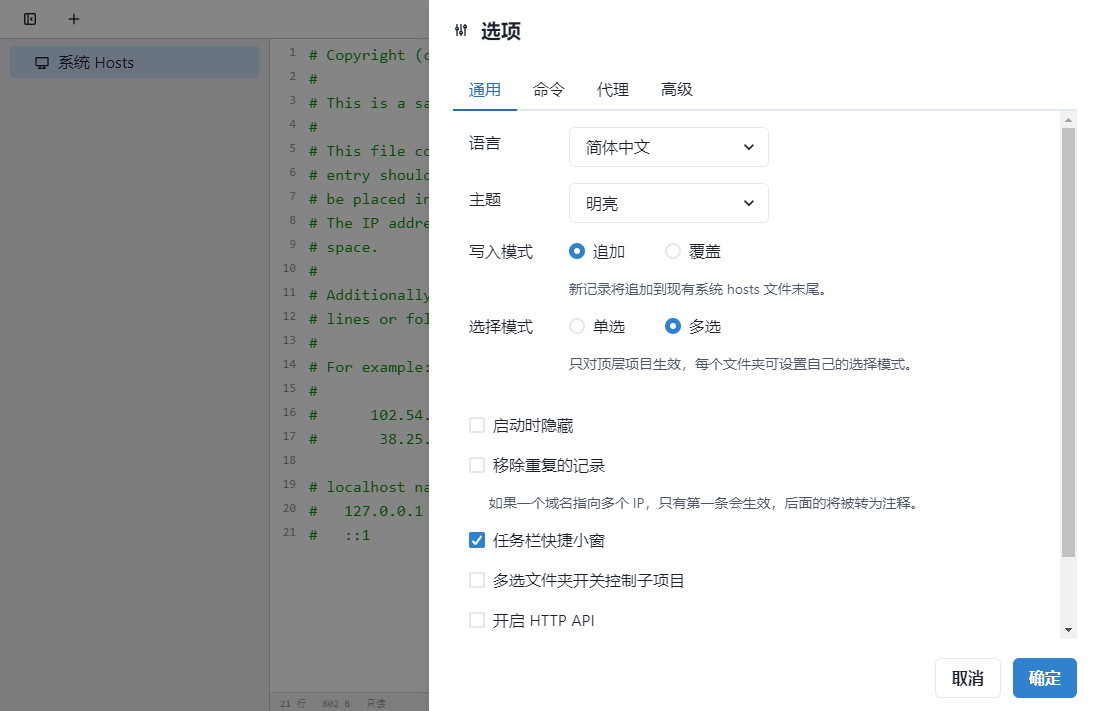Click the options panel scrollbar thumb
This screenshot has height=711, width=1101.
[1068, 343]
